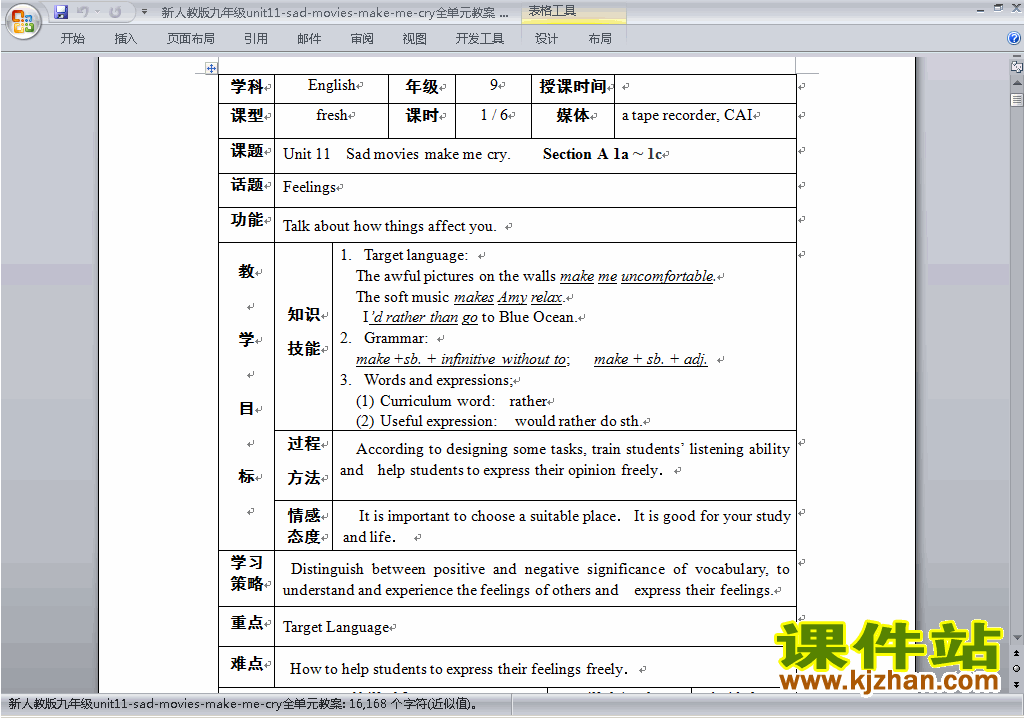Open the Select Browse Object button

(1017, 668)
